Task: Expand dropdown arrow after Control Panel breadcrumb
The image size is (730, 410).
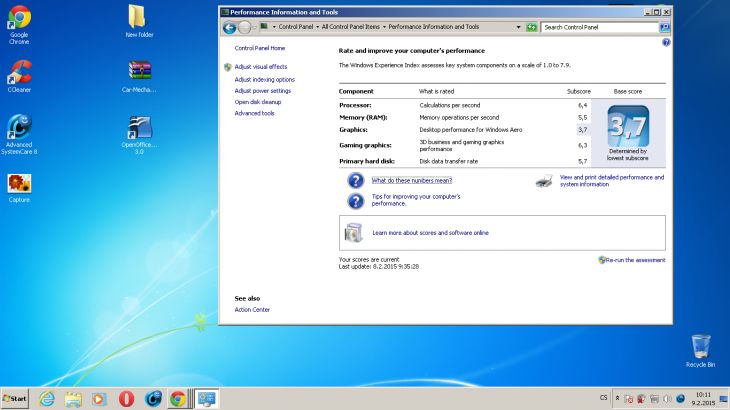Action: (x=317, y=27)
